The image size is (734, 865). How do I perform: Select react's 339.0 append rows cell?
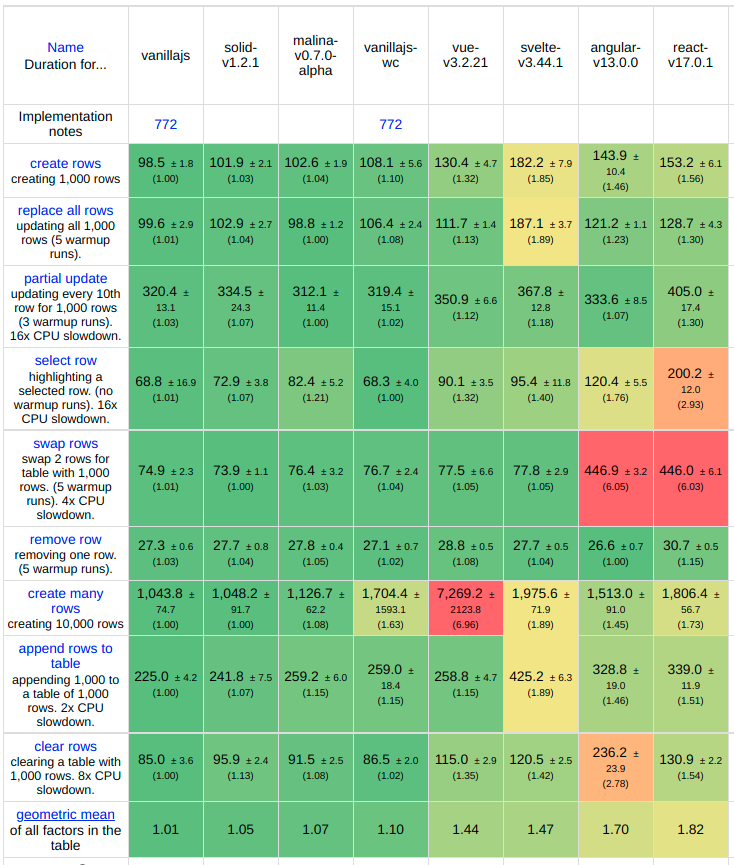[690, 684]
